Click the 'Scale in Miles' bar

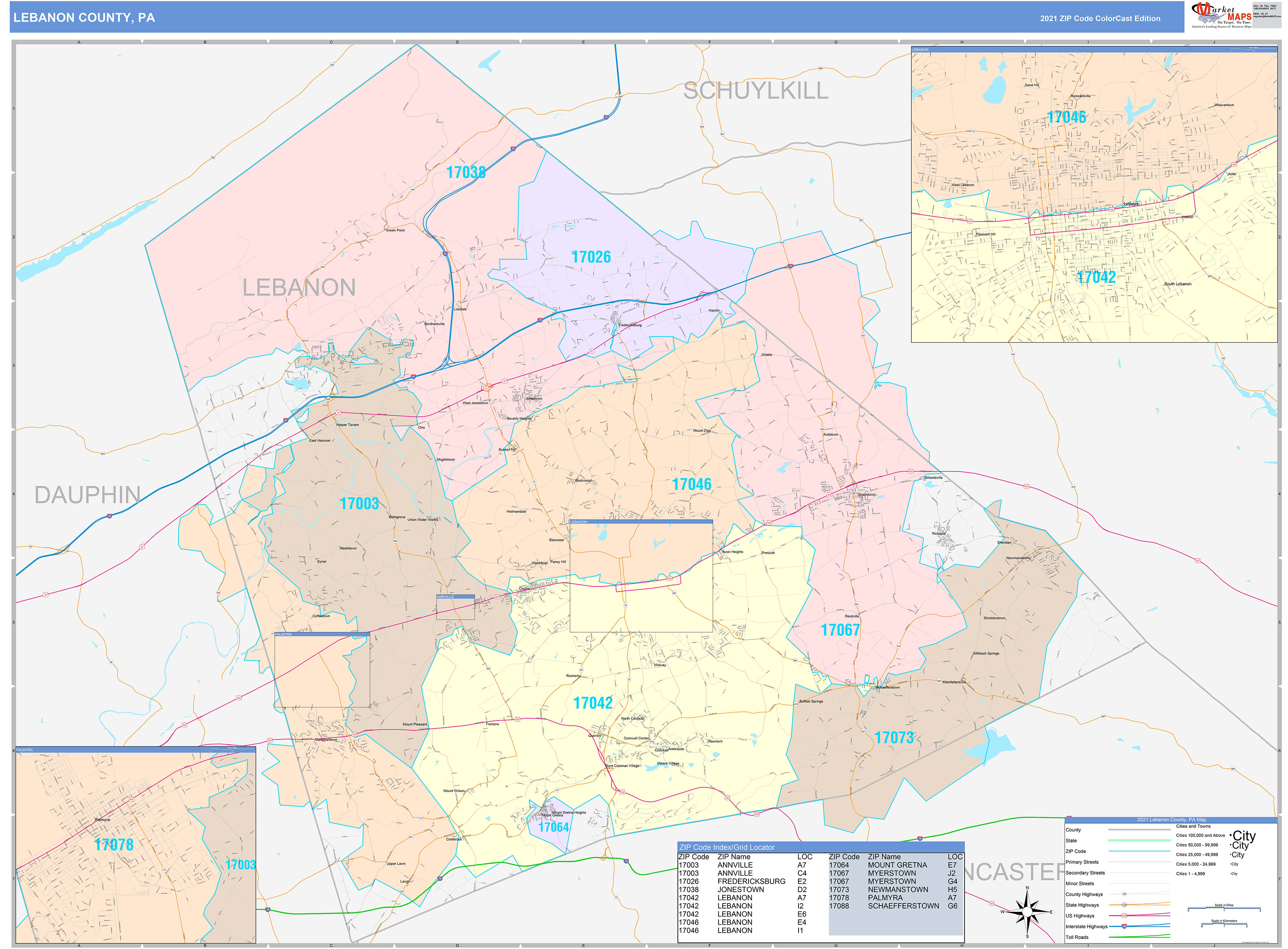coord(1224,908)
